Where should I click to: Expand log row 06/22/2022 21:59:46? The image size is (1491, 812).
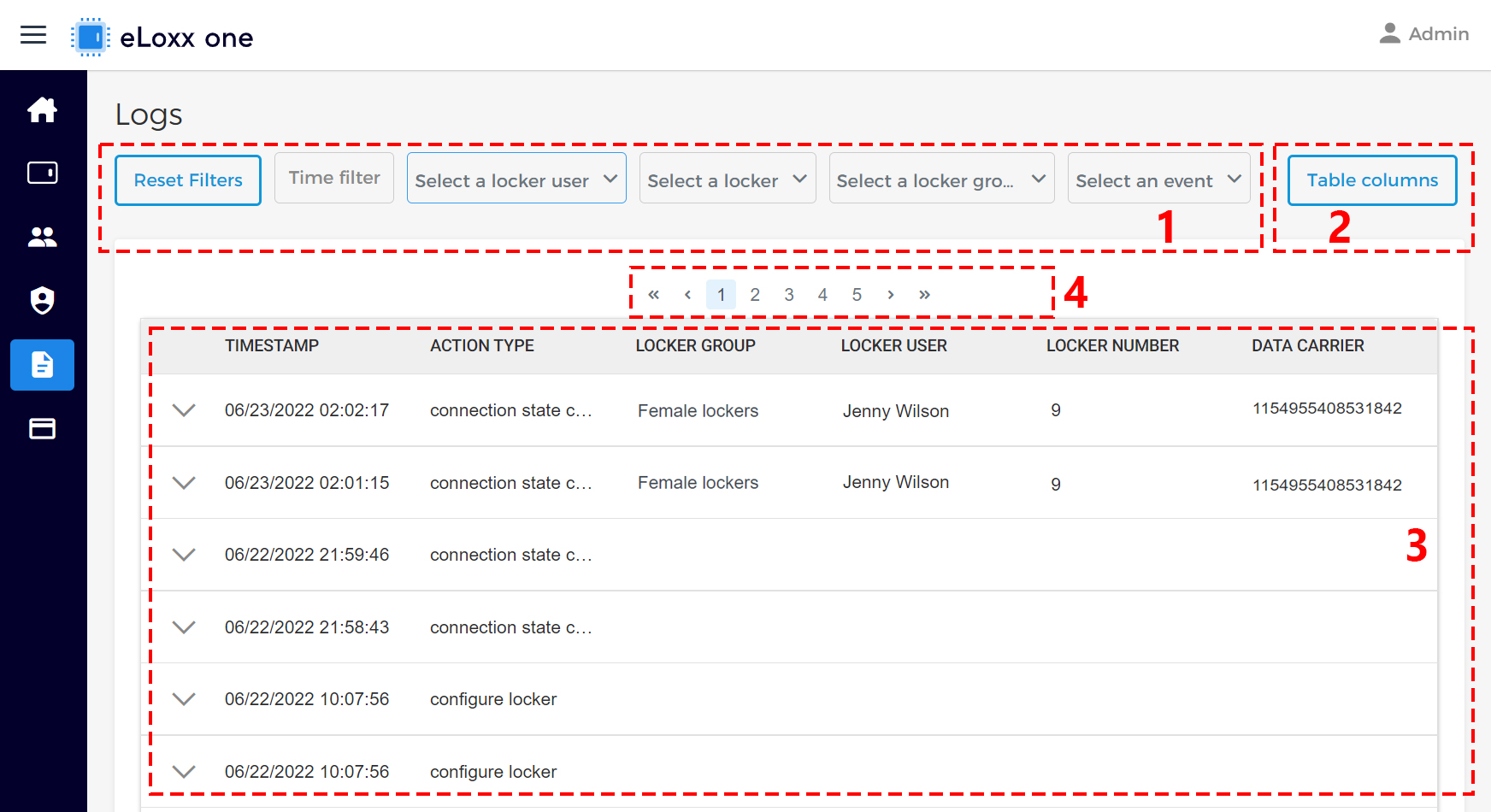point(184,555)
